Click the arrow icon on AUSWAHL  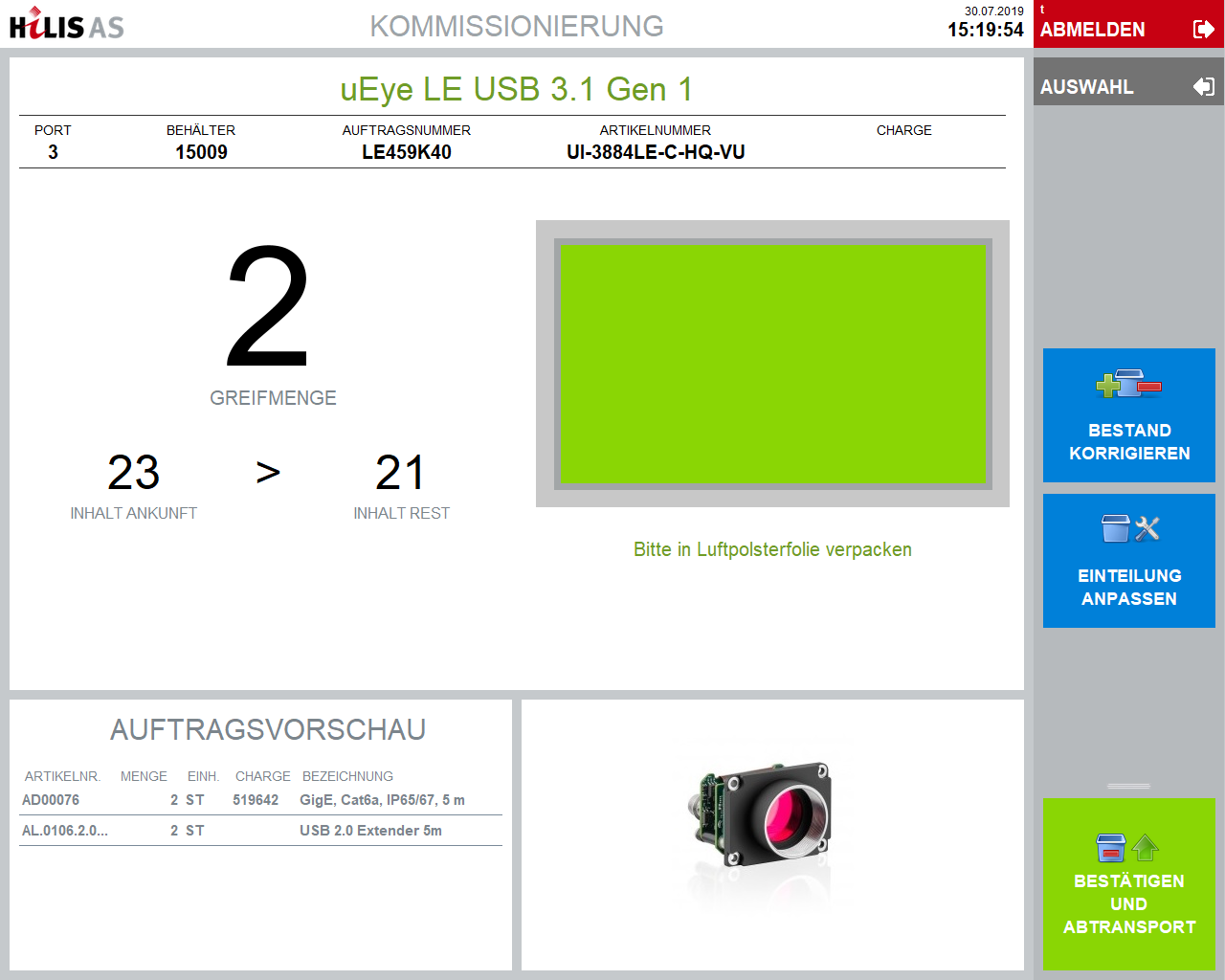pos(1204,87)
